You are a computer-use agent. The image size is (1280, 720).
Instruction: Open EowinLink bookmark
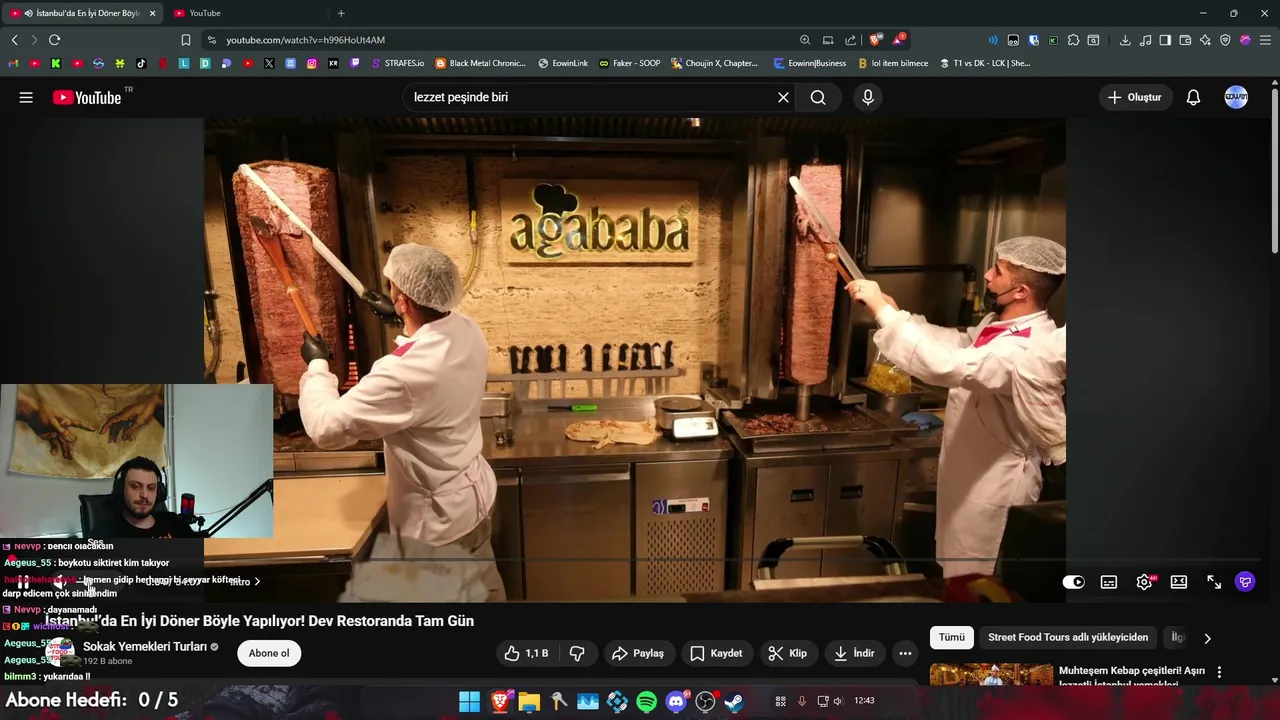click(x=563, y=63)
